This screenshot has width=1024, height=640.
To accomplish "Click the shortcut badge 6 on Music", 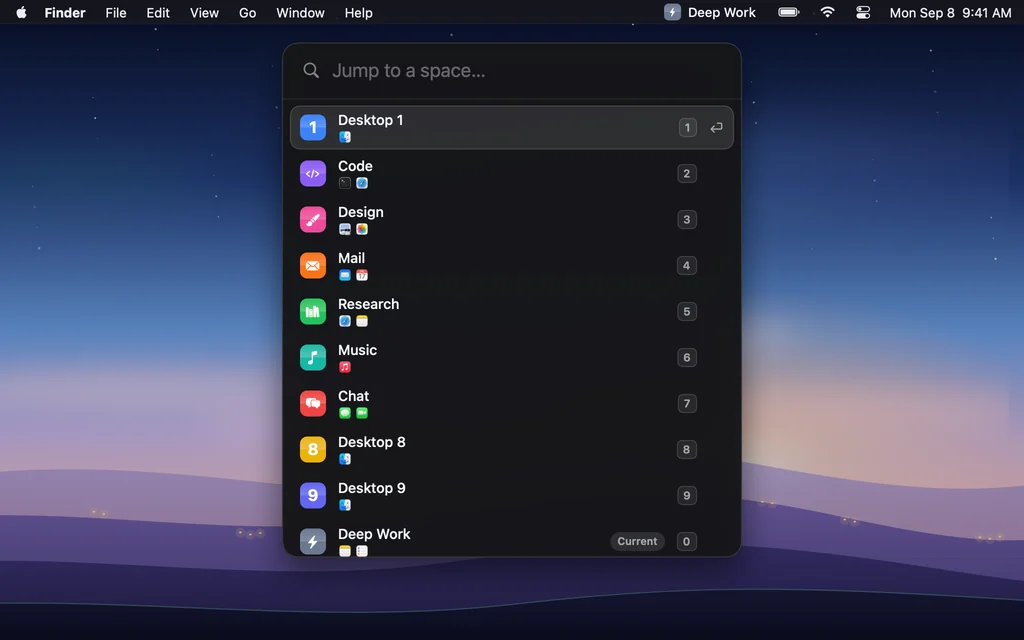I will coord(686,358).
